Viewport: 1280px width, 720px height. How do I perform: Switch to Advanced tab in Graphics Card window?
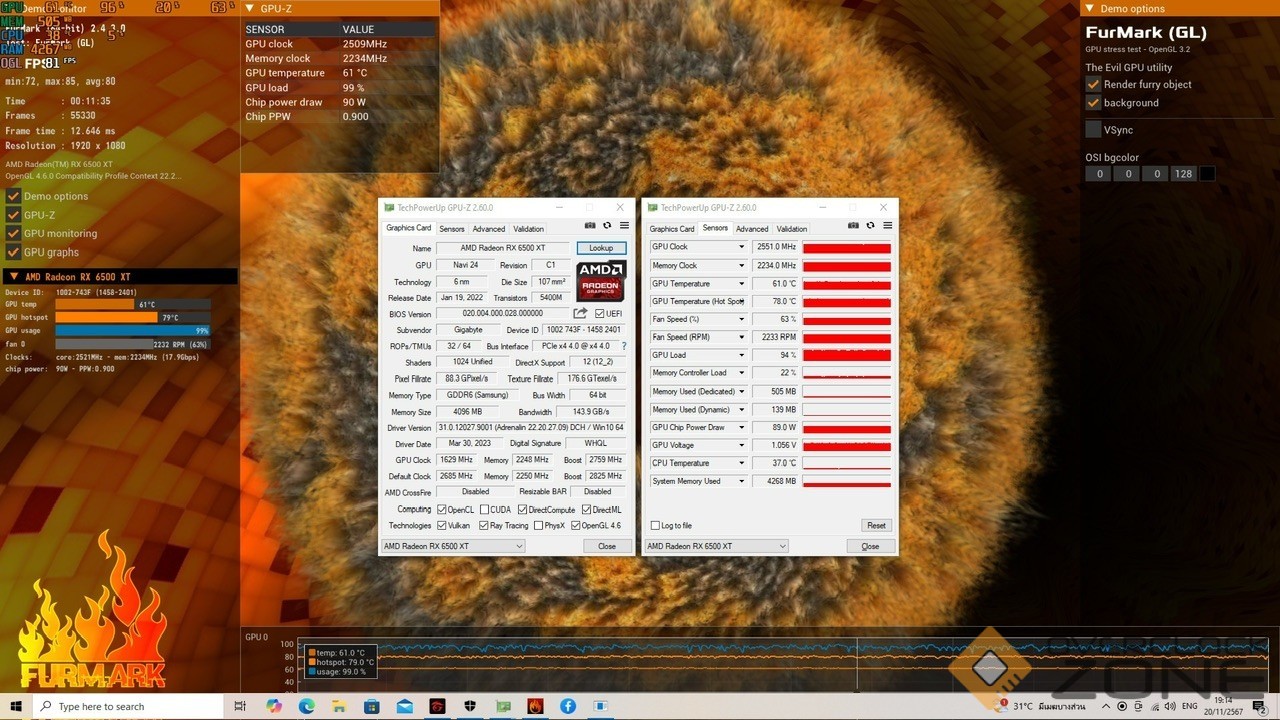(489, 229)
